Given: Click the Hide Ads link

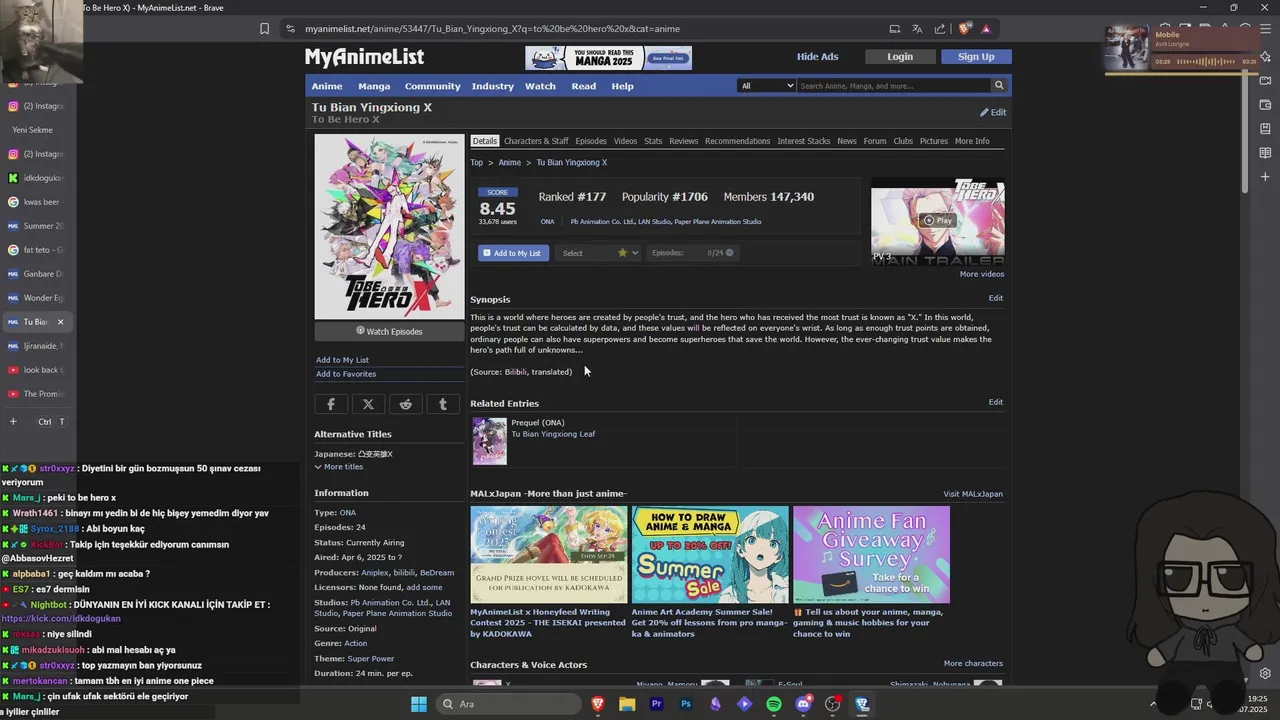Looking at the screenshot, I should tap(817, 57).
